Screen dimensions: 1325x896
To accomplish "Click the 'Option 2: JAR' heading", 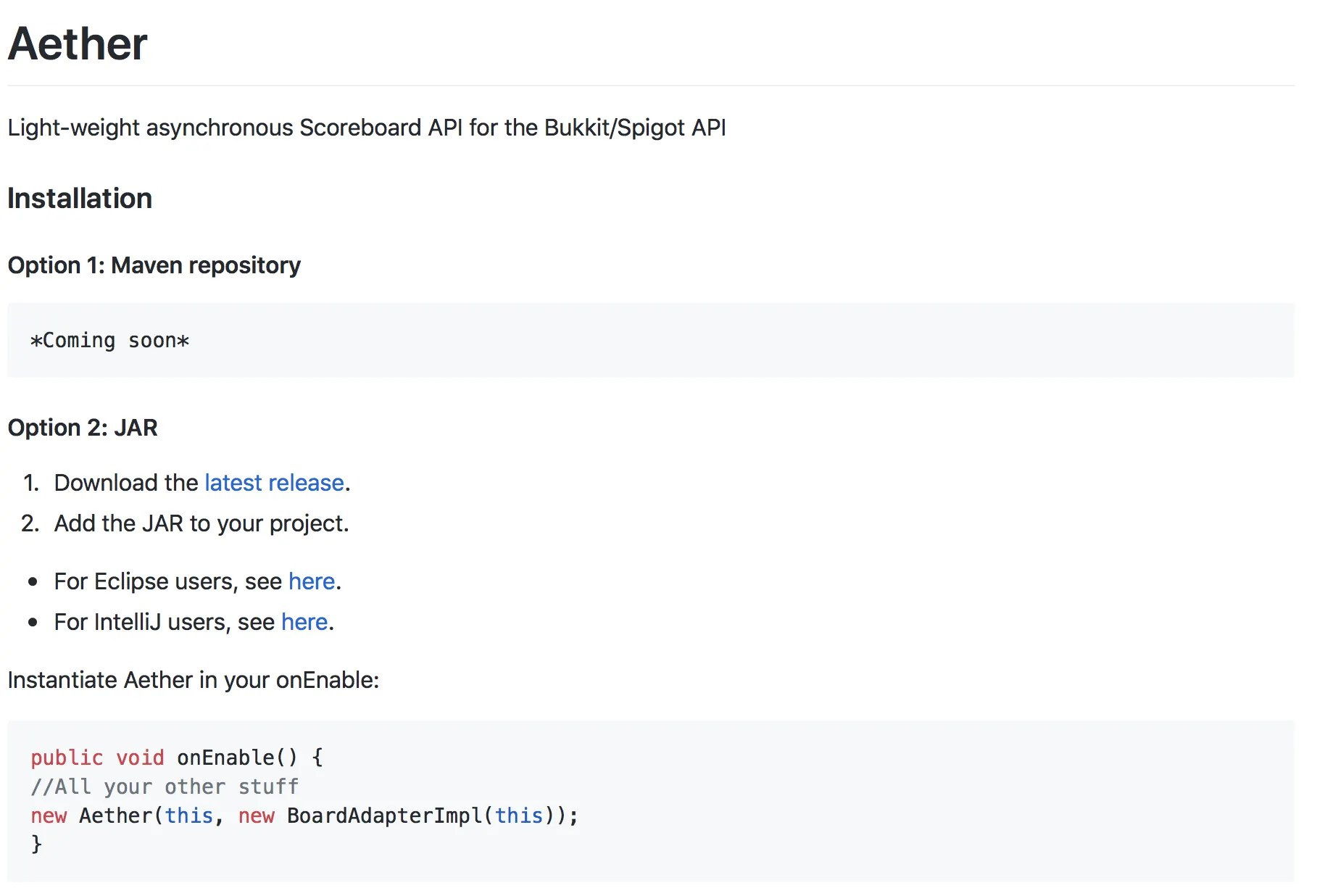I will [x=83, y=428].
